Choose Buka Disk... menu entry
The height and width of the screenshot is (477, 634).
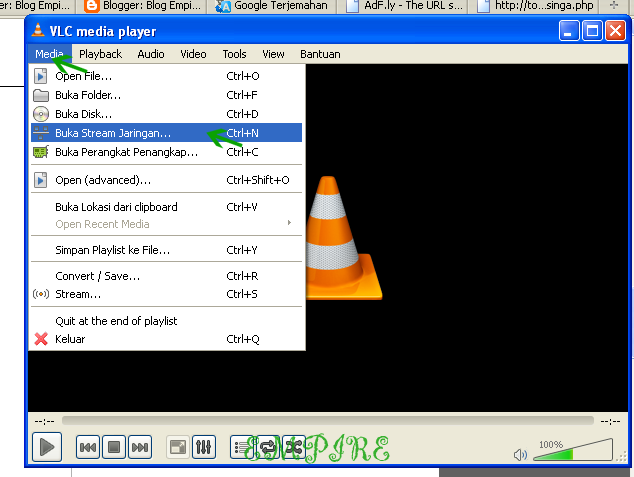point(166,114)
